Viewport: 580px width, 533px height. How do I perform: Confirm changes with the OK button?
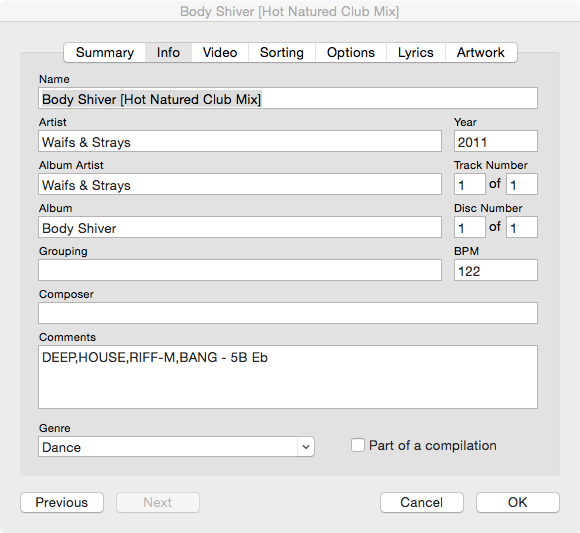pyautogui.click(x=518, y=502)
